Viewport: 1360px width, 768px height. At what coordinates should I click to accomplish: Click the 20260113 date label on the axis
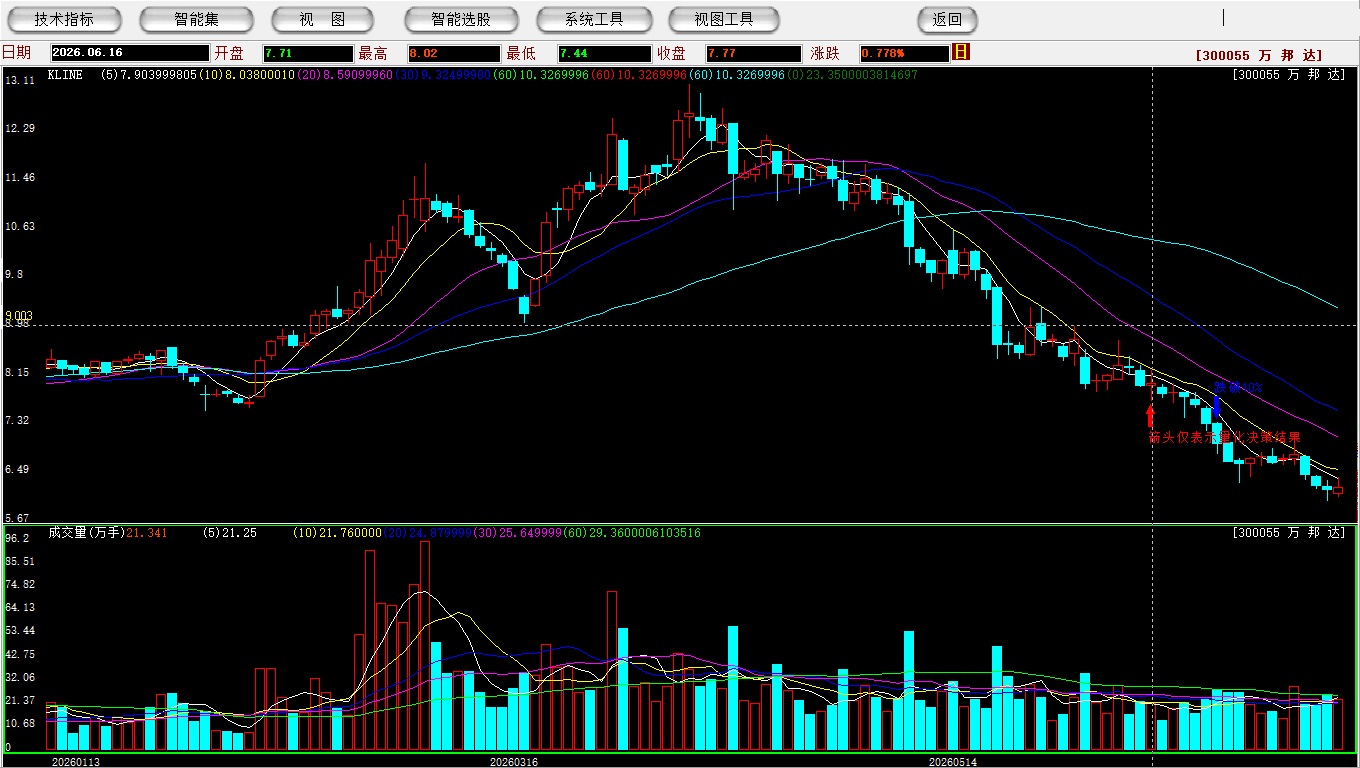76,762
